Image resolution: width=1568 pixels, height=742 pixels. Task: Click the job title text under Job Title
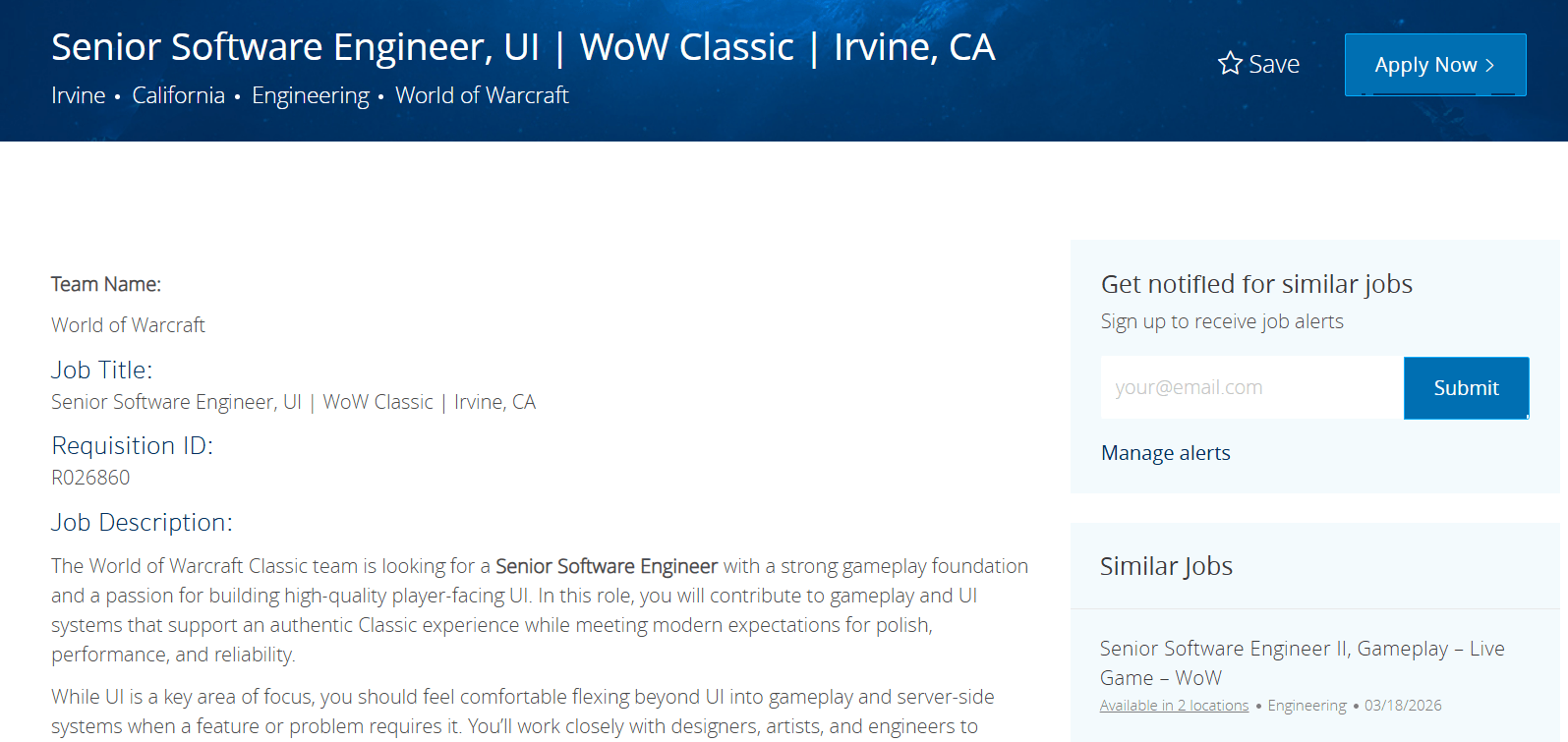coord(293,402)
